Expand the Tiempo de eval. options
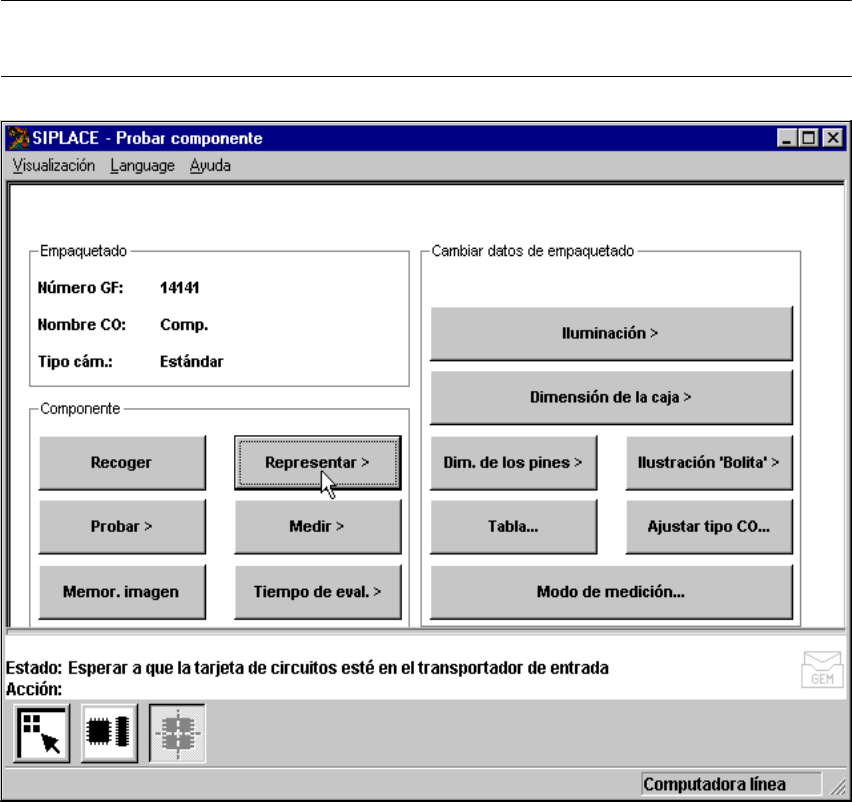 point(317,590)
